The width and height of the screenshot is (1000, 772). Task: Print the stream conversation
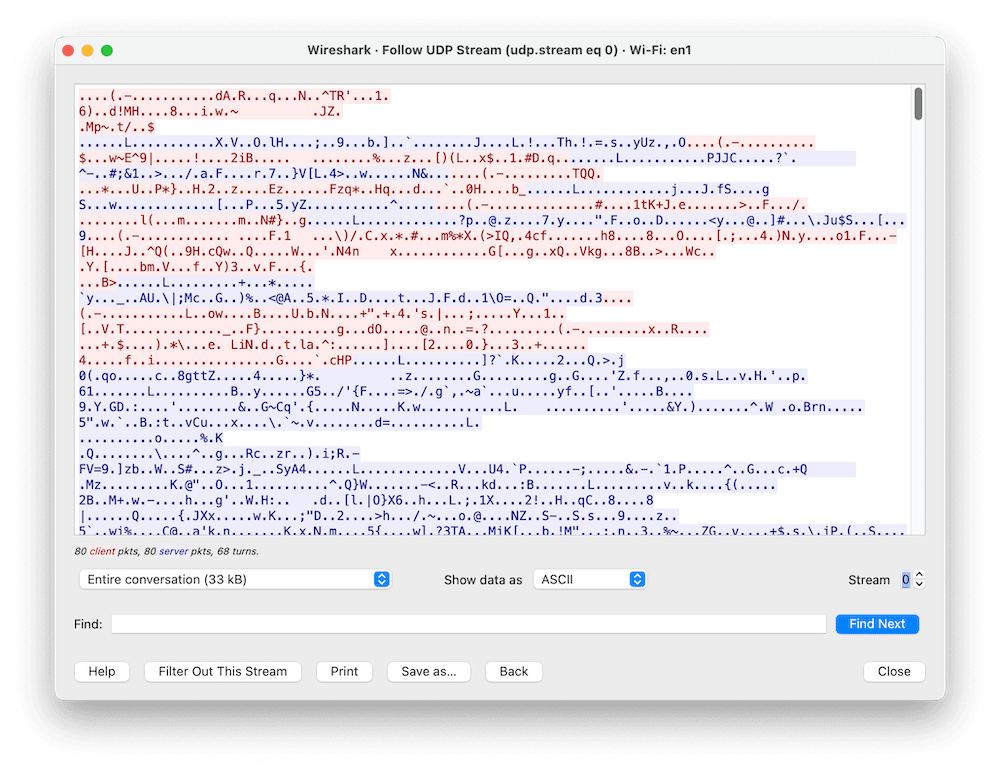[344, 671]
